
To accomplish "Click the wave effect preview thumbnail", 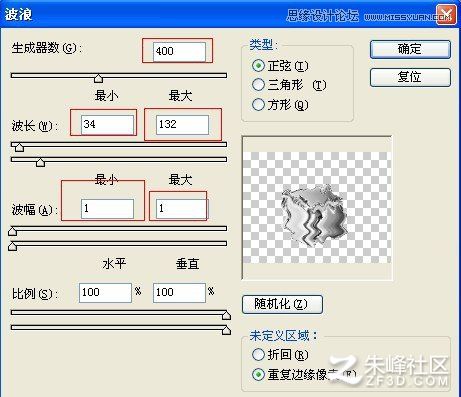I will tap(317, 208).
